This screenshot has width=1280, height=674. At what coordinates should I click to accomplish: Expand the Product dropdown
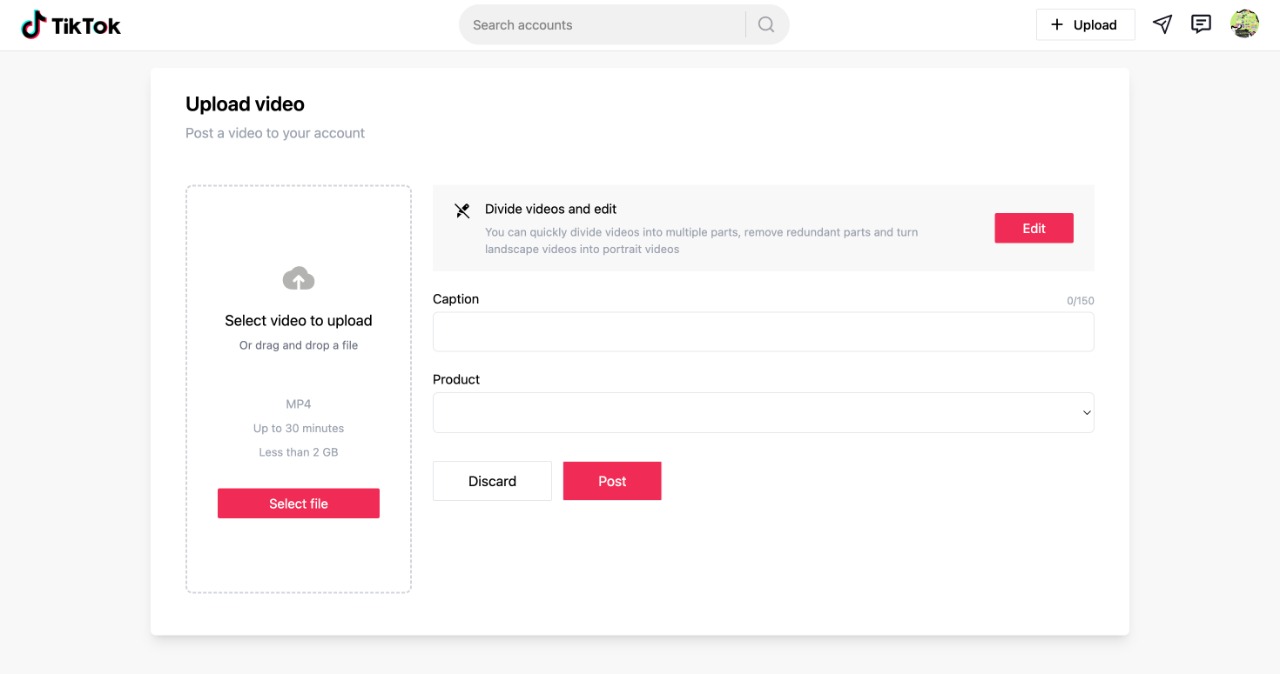click(x=763, y=412)
